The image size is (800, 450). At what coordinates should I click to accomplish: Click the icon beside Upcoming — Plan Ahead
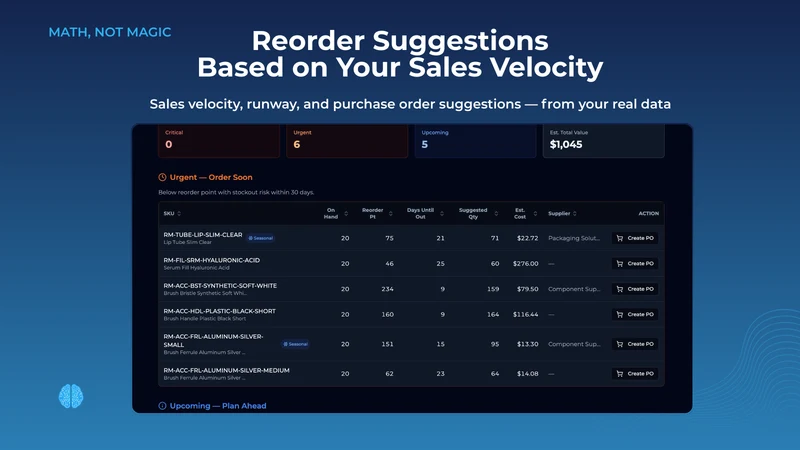coord(162,406)
